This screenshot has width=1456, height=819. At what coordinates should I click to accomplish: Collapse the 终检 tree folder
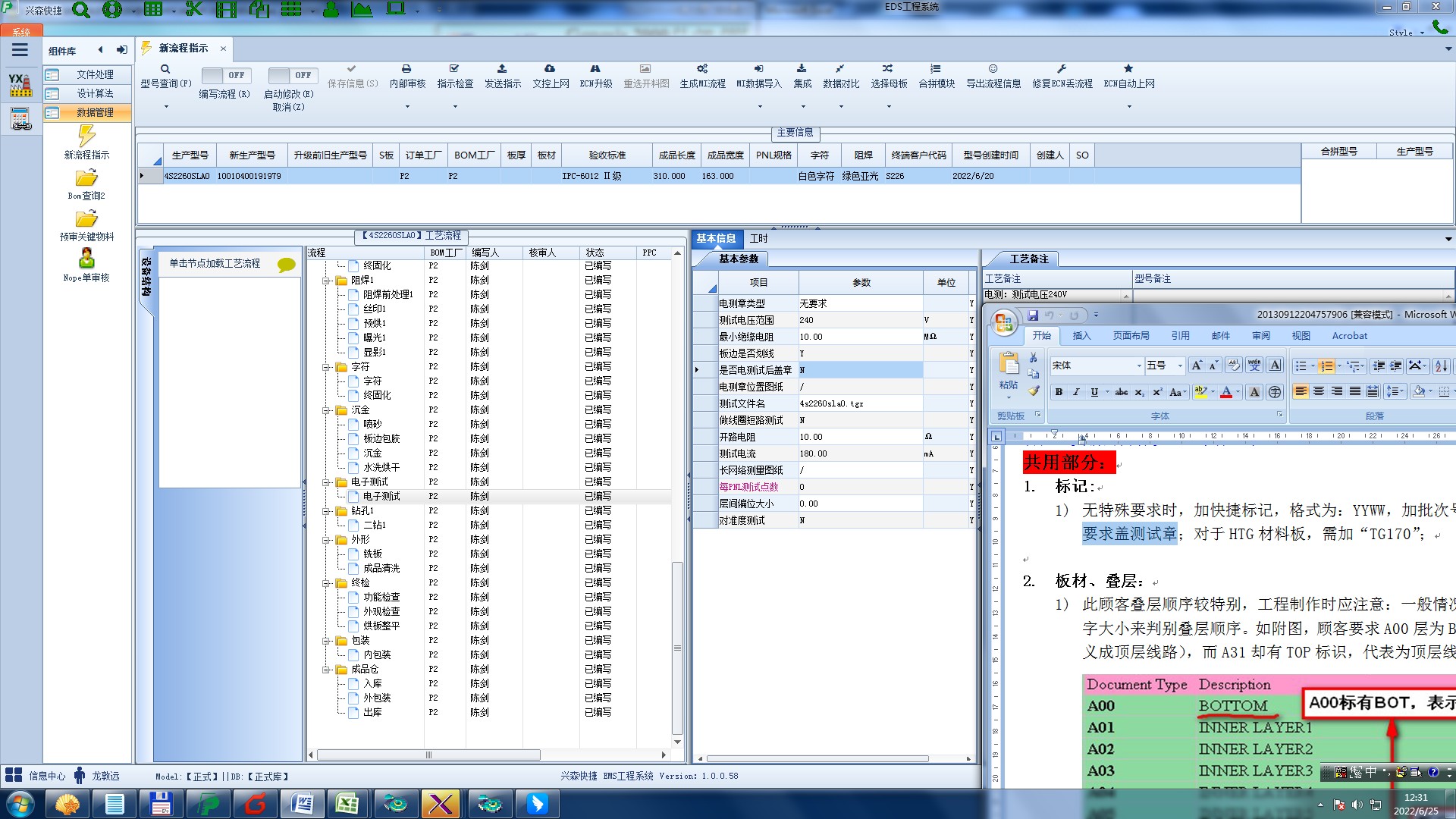tap(327, 583)
